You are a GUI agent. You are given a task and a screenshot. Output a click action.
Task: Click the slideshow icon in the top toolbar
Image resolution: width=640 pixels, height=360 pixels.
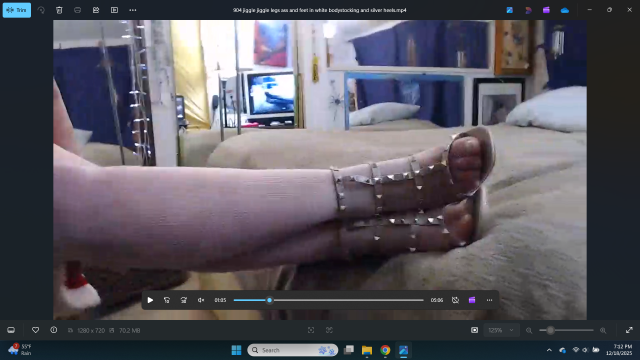click(x=96, y=10)
